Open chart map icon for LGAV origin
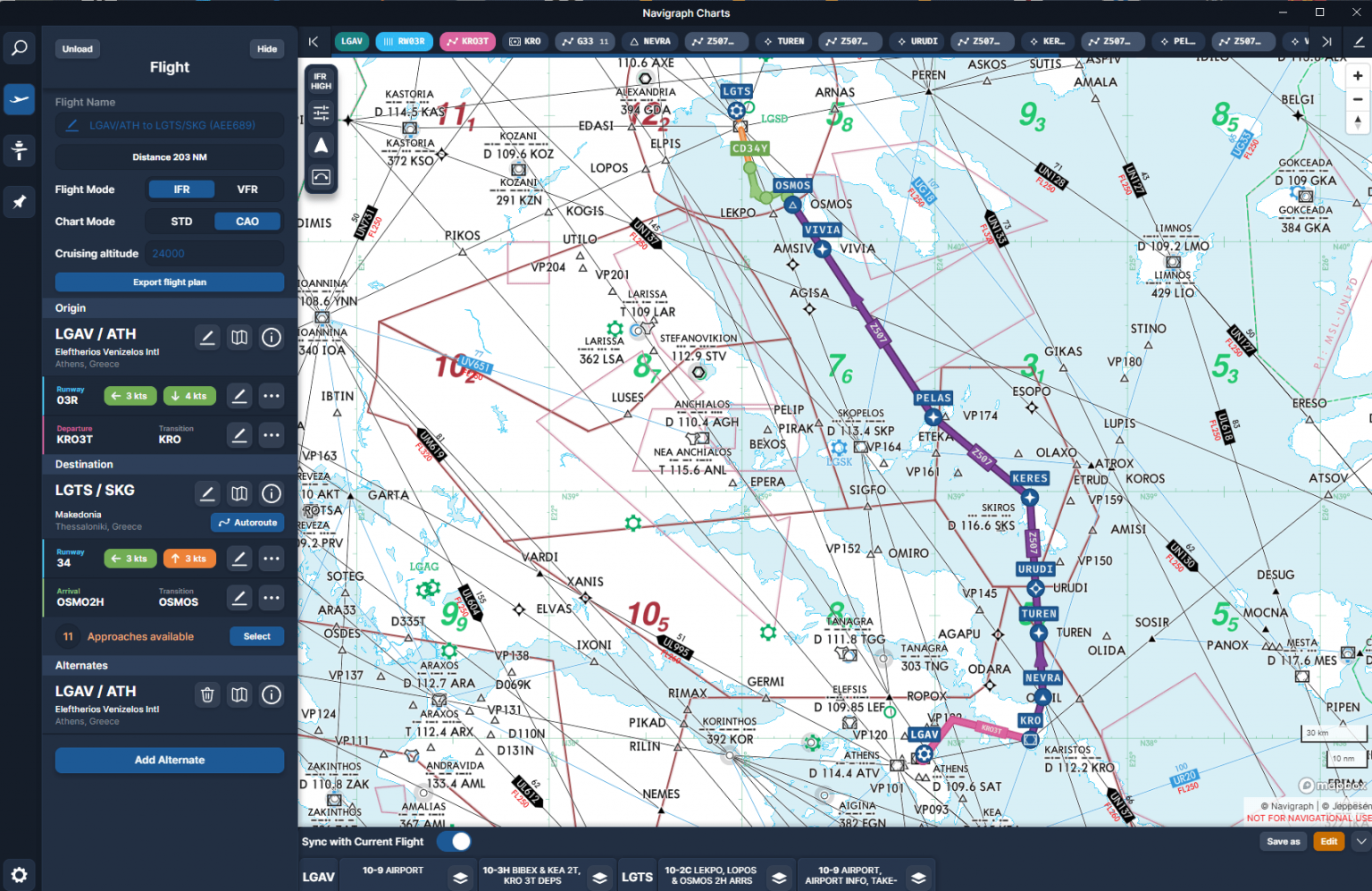1372x891 pixels. 239,337
